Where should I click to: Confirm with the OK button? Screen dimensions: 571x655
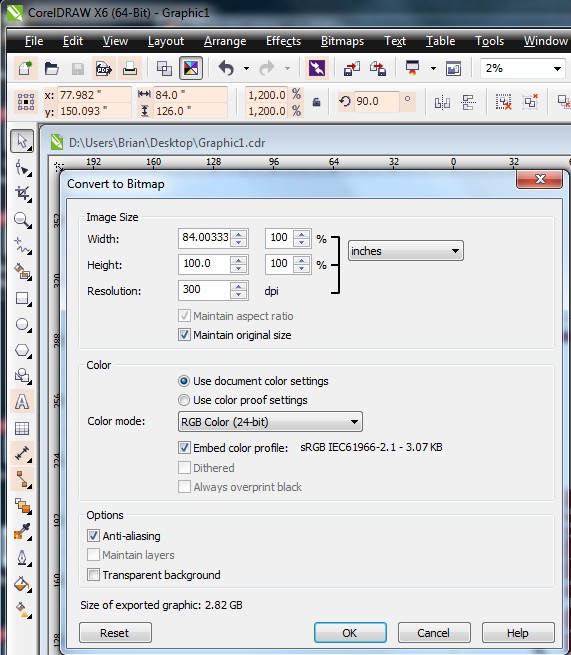click(x=350, y=633)
